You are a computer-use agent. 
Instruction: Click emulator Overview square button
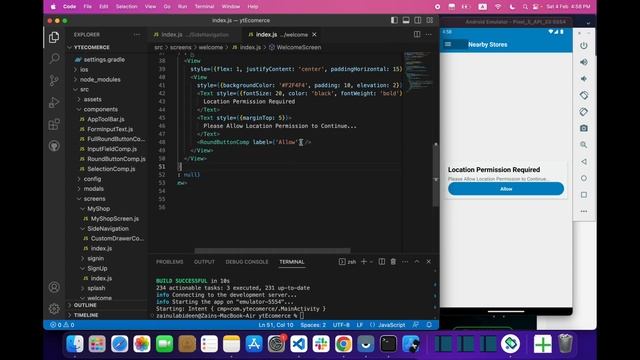(x=584, y=195)
